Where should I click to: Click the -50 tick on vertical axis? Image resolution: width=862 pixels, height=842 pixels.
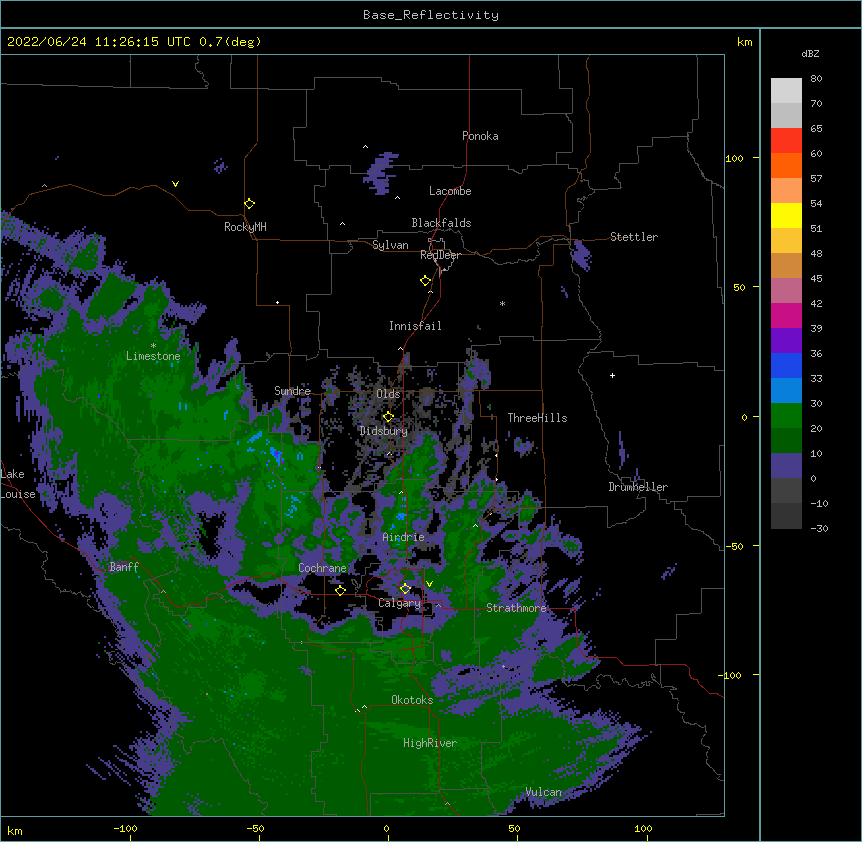(734, 546)
